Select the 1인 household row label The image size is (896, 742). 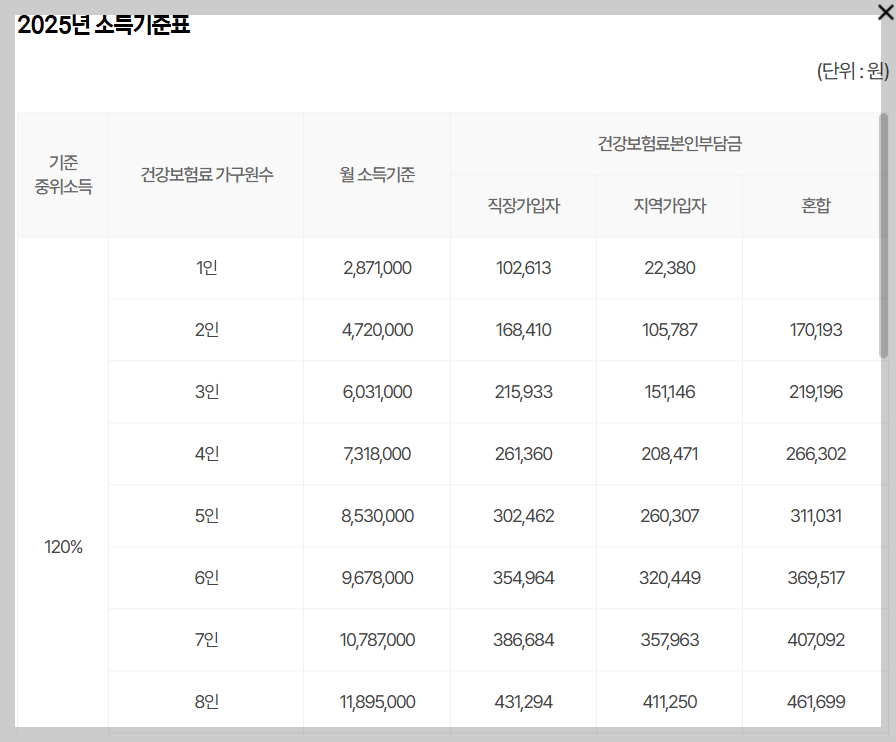(205, 268)
